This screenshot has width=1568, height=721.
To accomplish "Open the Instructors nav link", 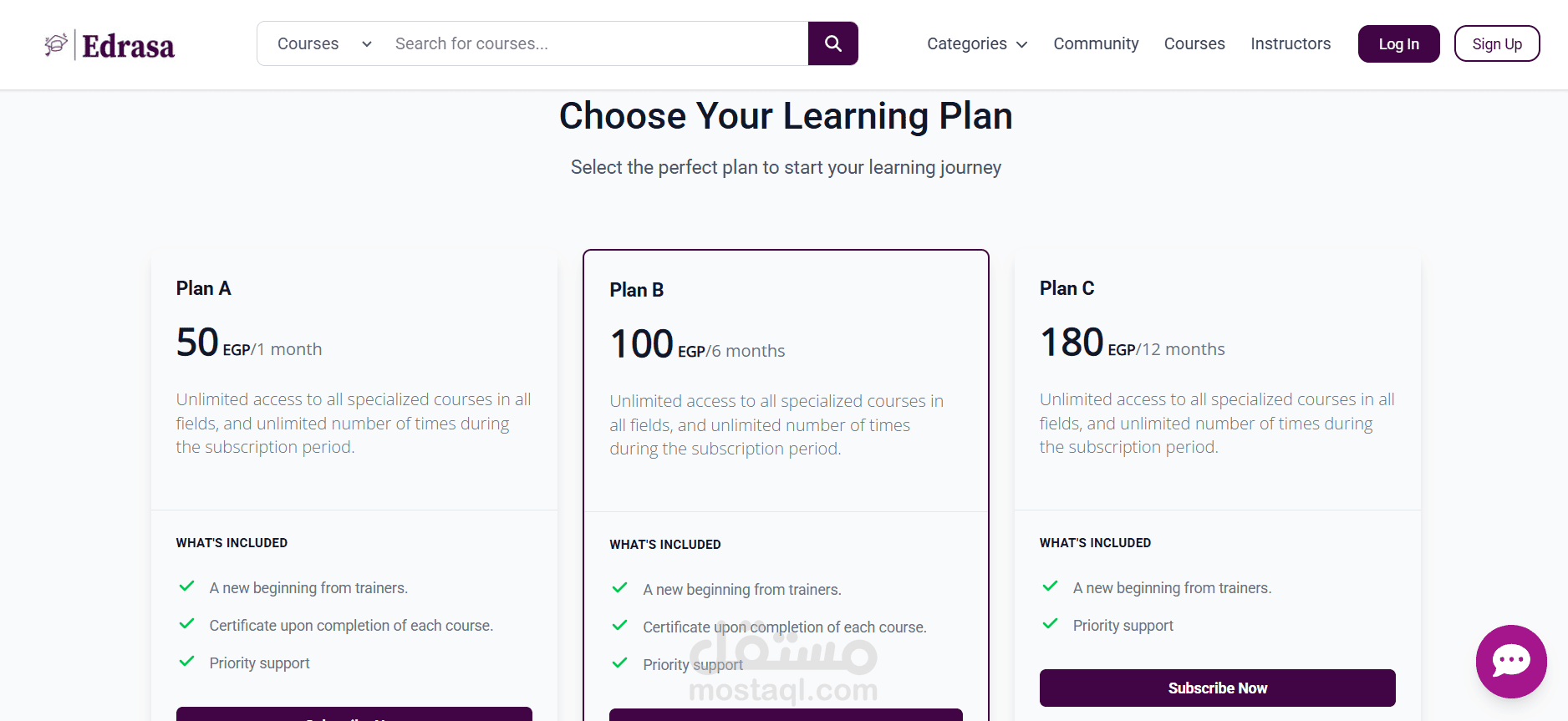I will (x=1291, y=43).
